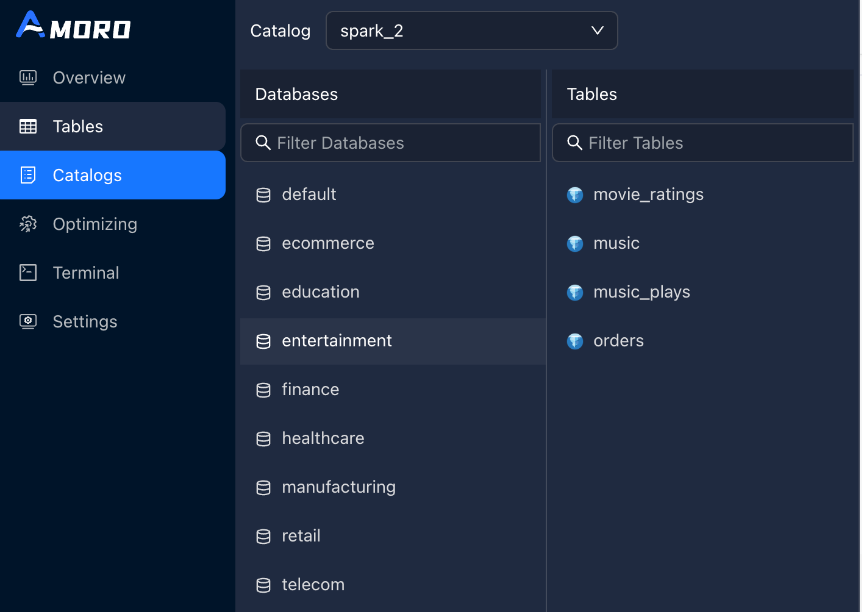Select the ecommerce database
The height and width of the screenshot is (612, 862).
point(328,243)
